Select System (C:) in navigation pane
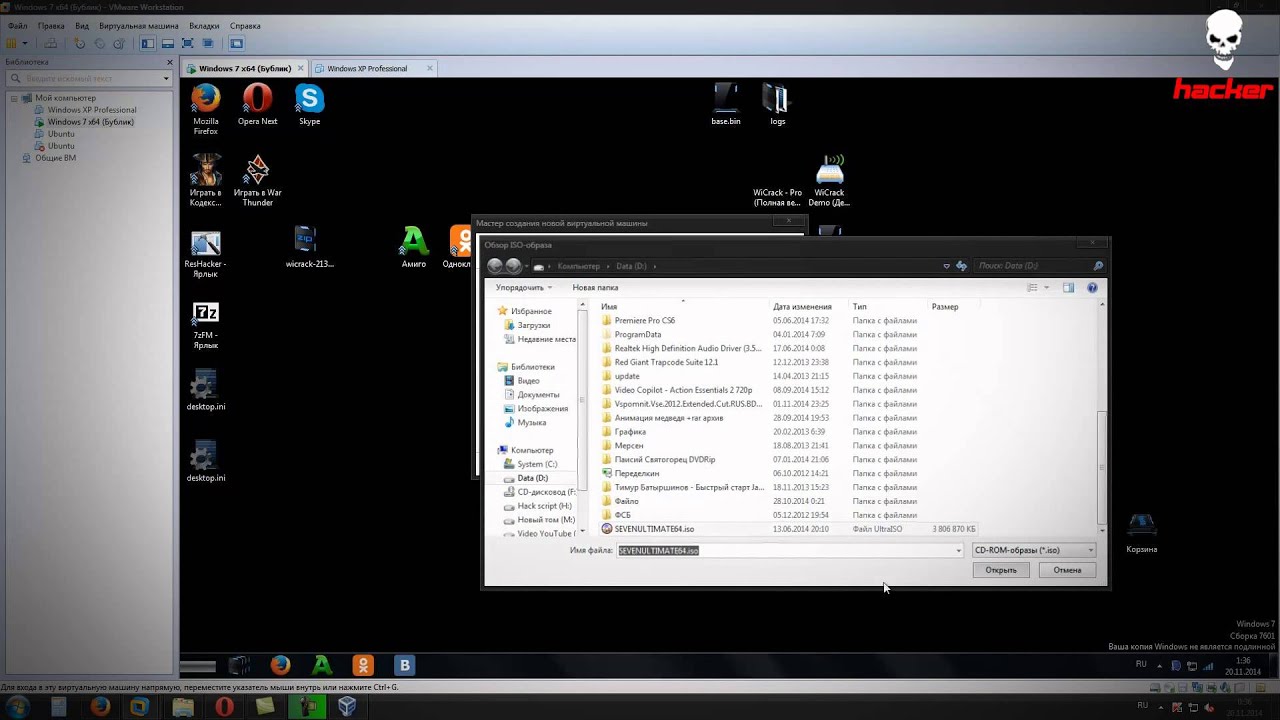1280x720 pixels. (x=537, y=464)
